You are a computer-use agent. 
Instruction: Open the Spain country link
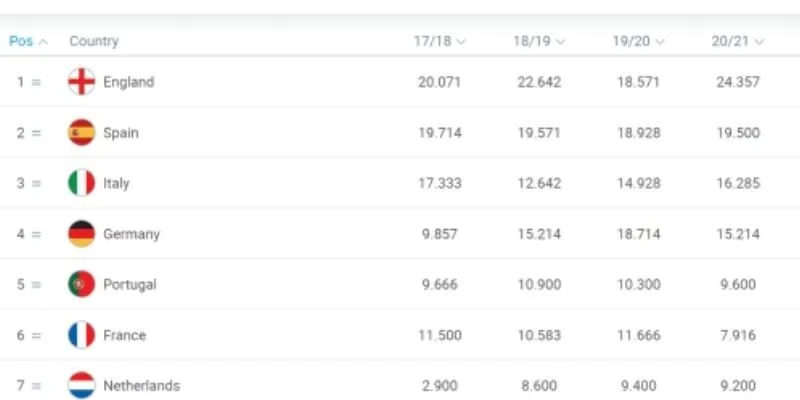(121, 133)
